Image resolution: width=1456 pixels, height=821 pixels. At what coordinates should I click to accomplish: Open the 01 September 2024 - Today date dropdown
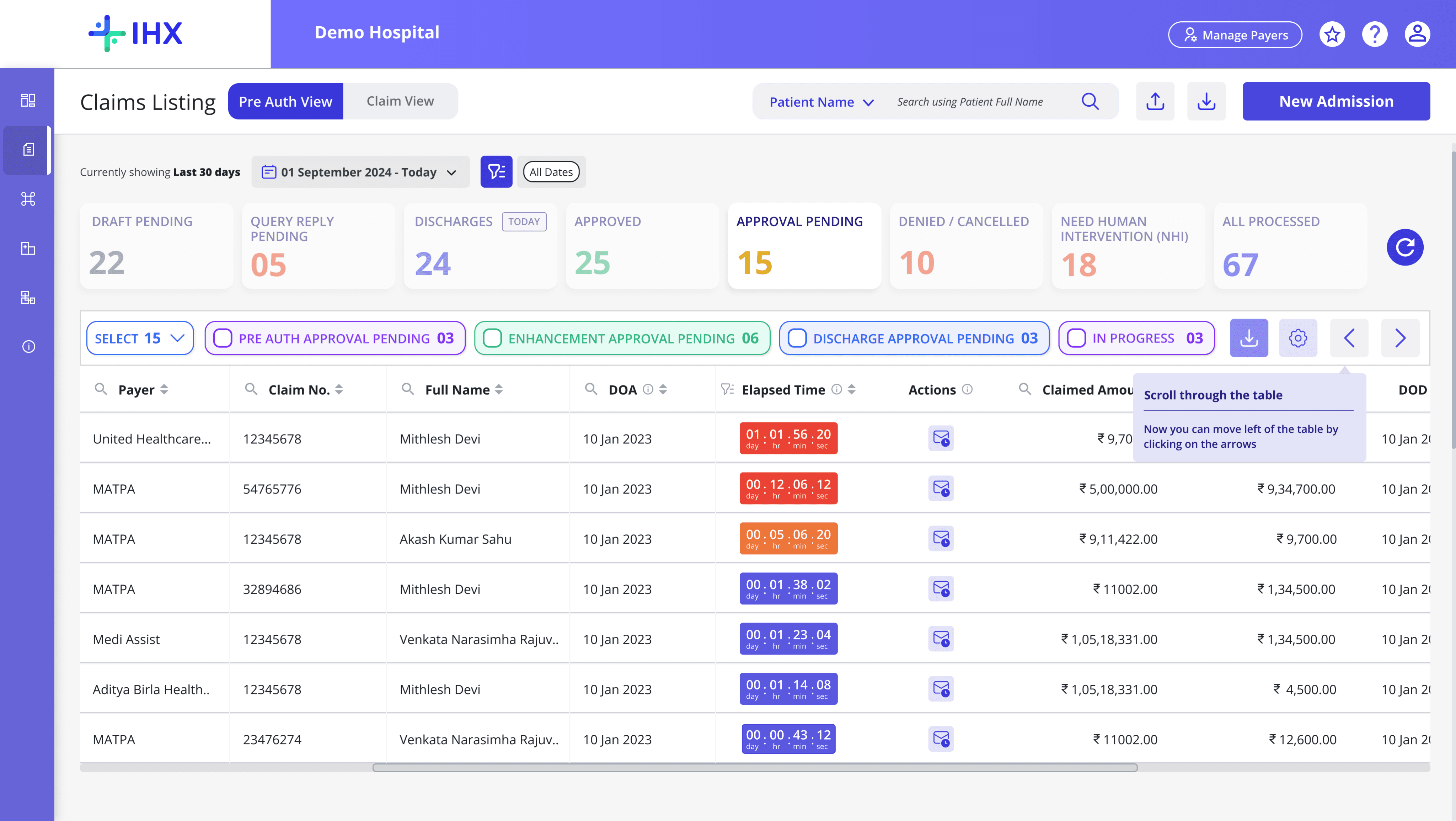360,172
